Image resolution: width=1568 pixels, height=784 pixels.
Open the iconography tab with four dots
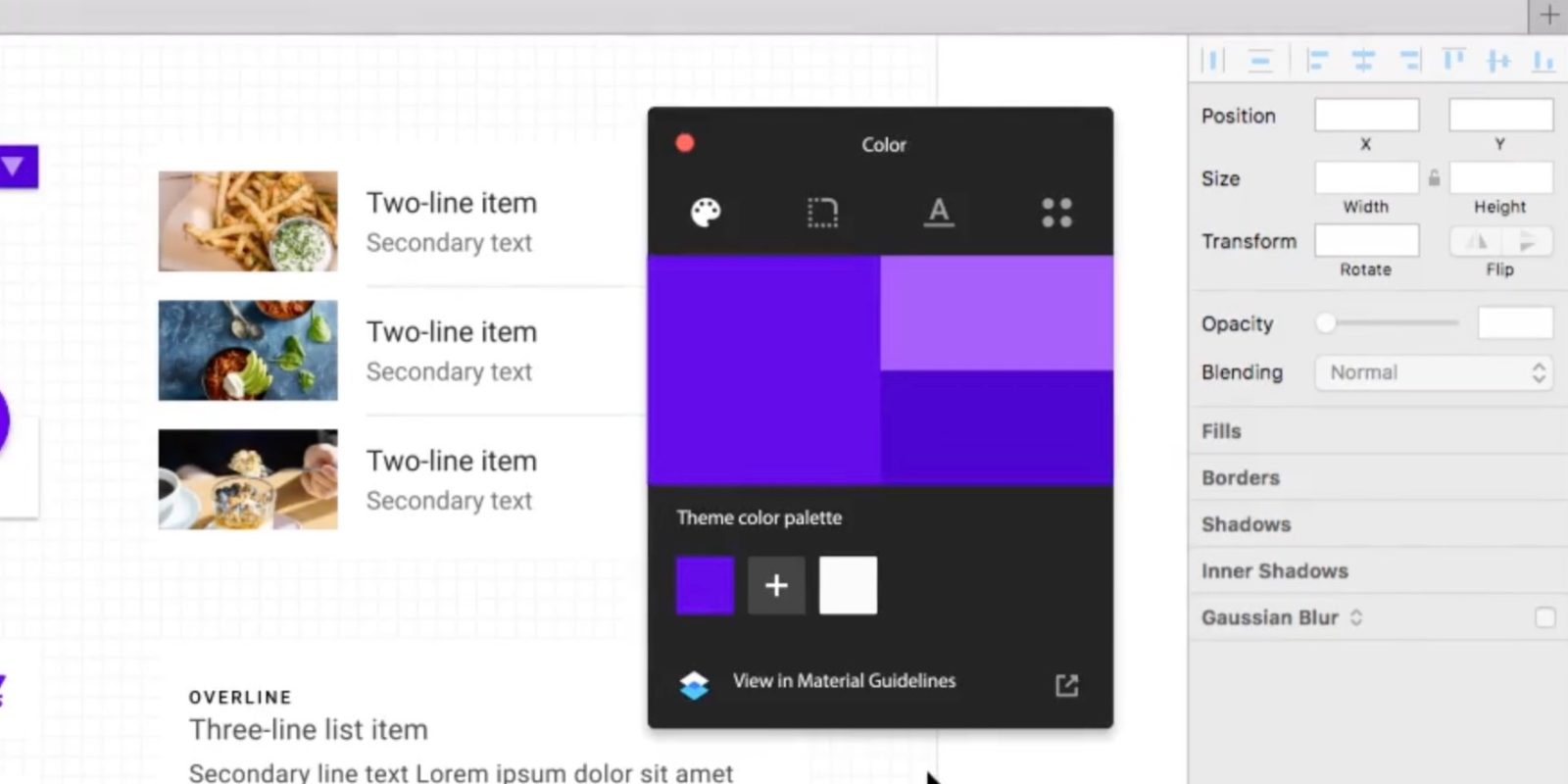[x=1056, y=212]
